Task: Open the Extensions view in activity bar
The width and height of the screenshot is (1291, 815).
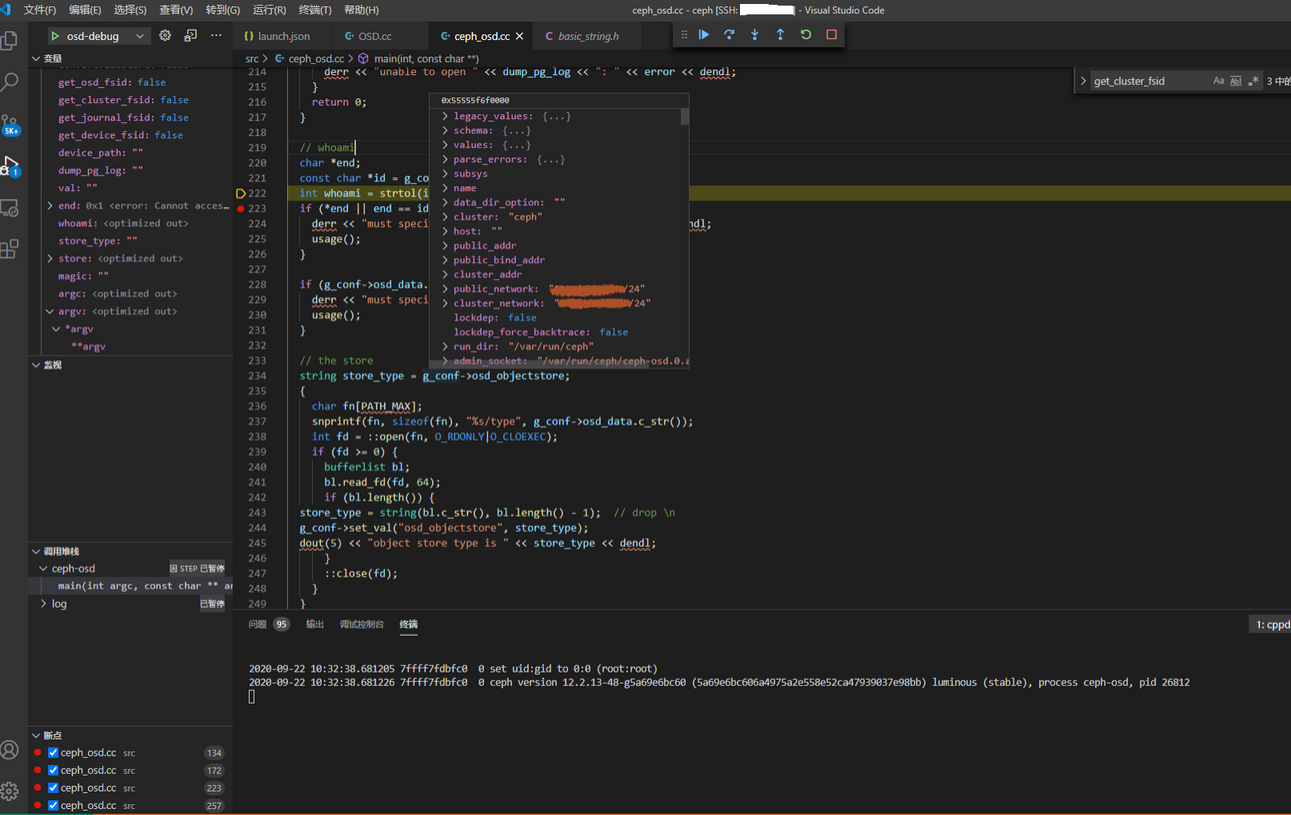Action: pos(10,249)
